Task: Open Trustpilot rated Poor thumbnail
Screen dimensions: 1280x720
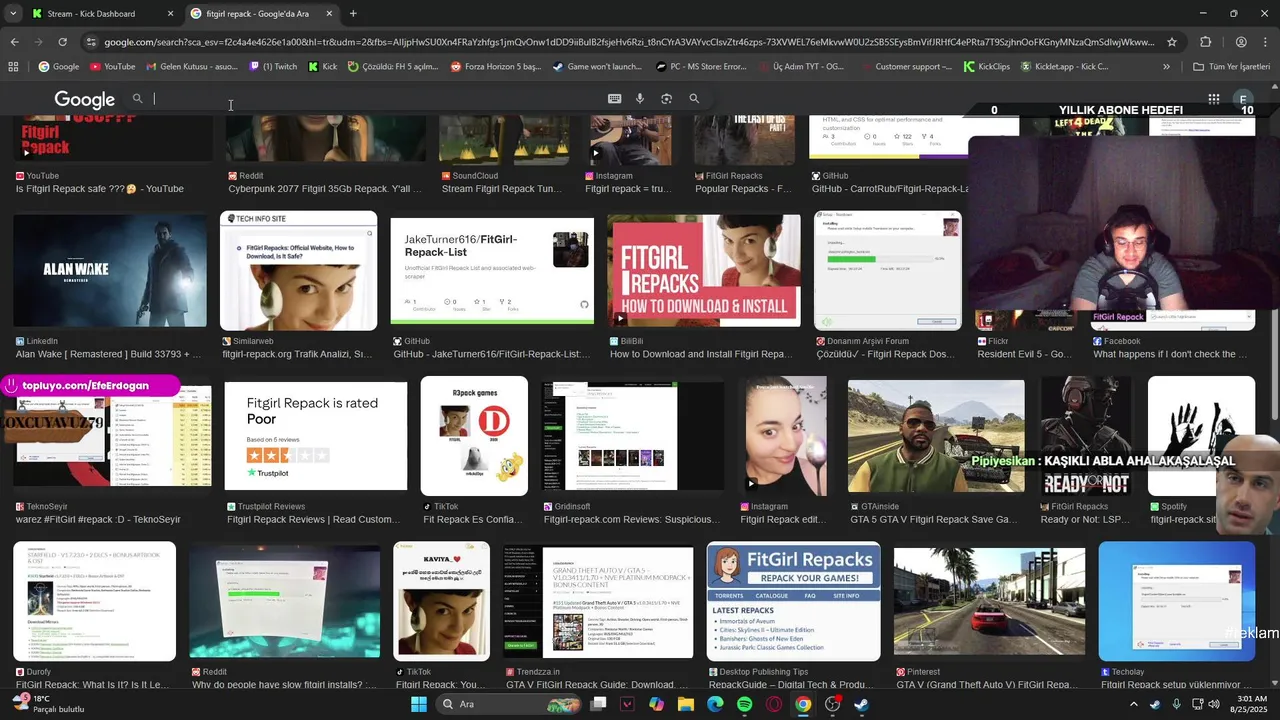Action: click(x=316, y=436)
